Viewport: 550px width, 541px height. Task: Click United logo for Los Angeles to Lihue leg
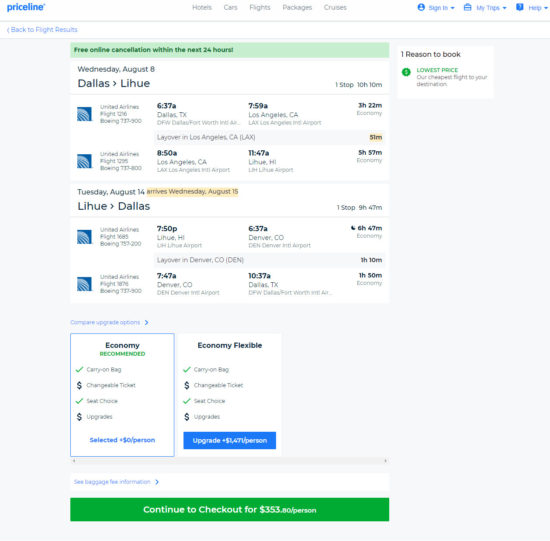pyautogui.click(x=84, y=161)
